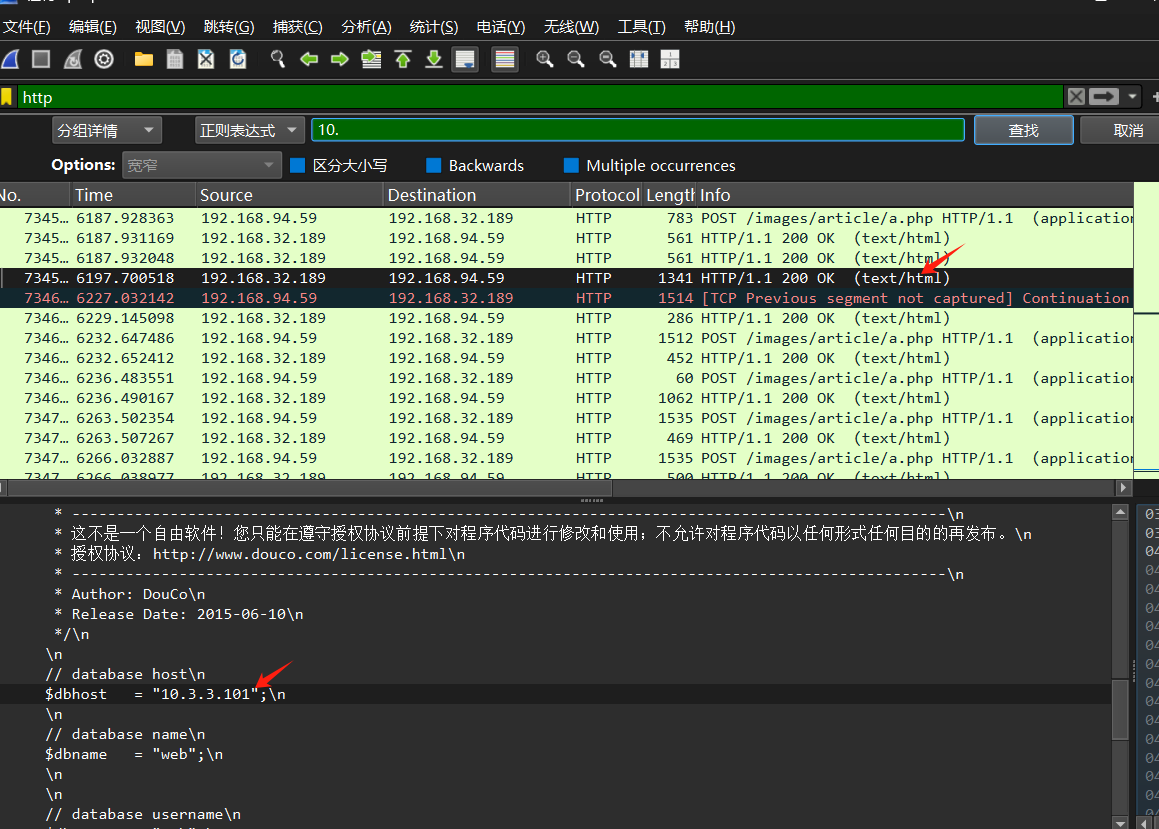This screenshot has width=1159, height=829.
Task: Click the stop capture square icon
Action: [41, 60]
